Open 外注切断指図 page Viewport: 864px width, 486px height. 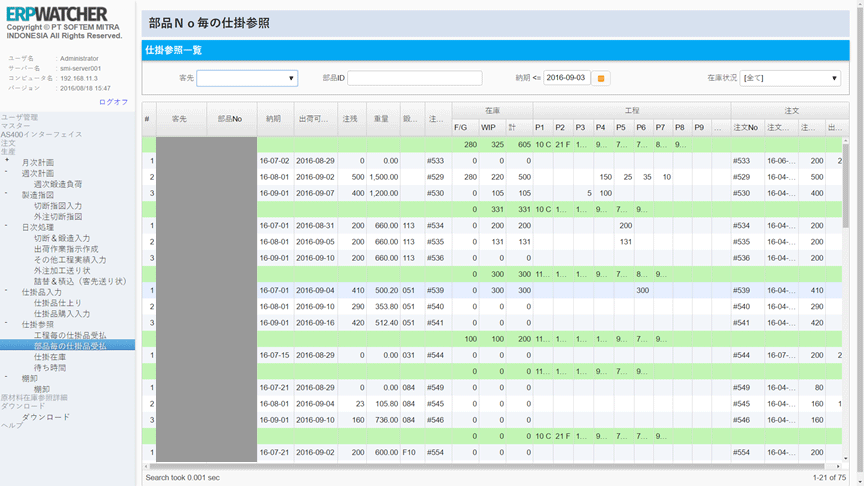tap(58, 217)
